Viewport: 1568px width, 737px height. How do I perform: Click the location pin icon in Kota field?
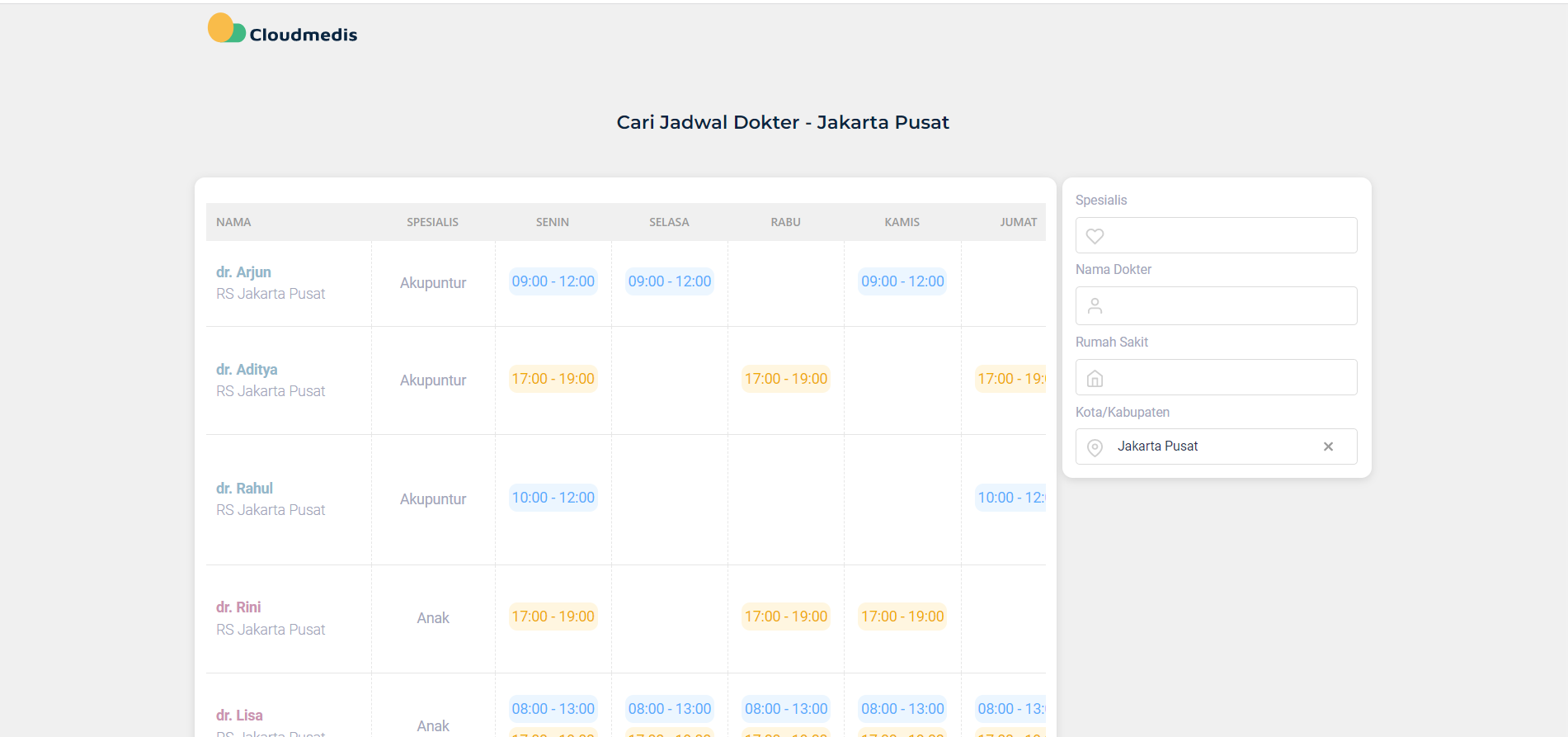pos(1095,447)
